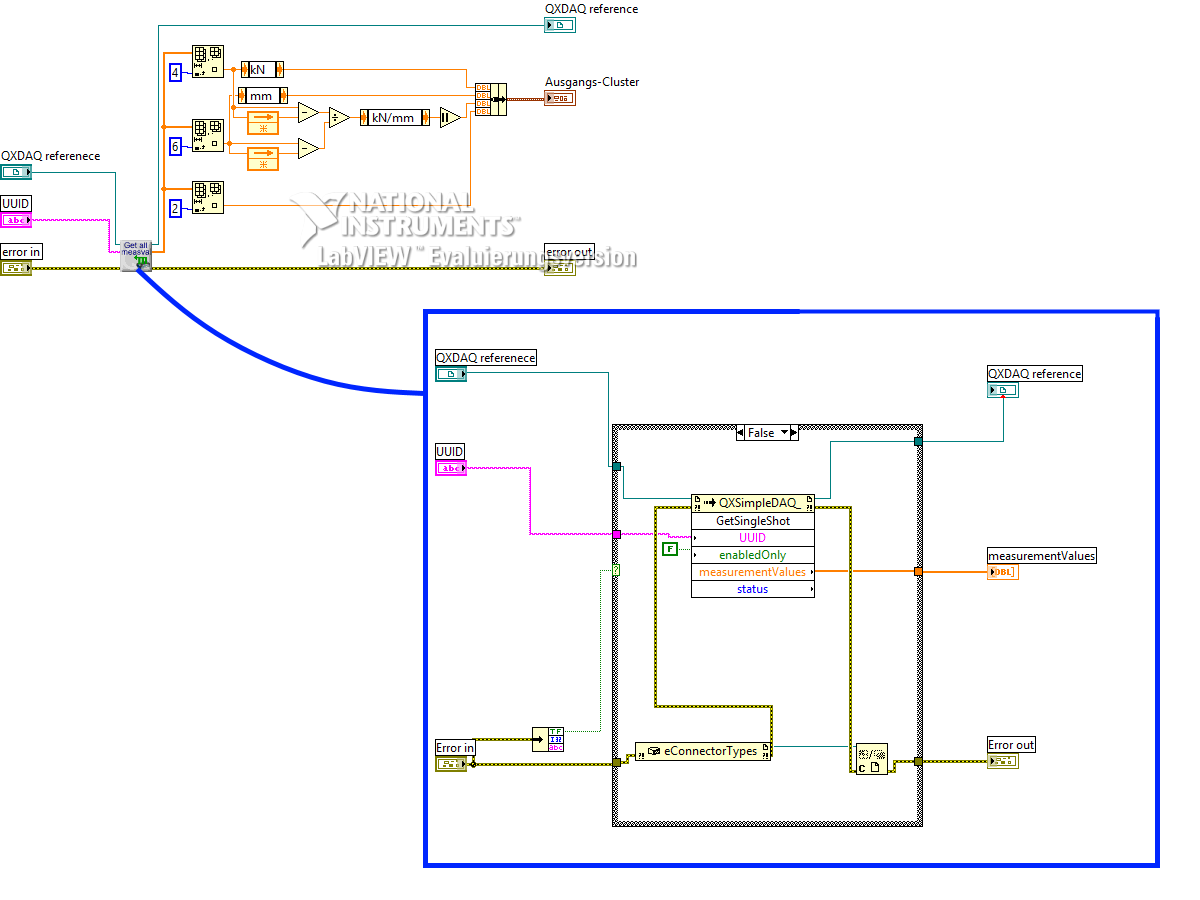Viewport: 1200px width, 900px height.
Task: Click the numeric constant 4
Action: coord(175,72)
